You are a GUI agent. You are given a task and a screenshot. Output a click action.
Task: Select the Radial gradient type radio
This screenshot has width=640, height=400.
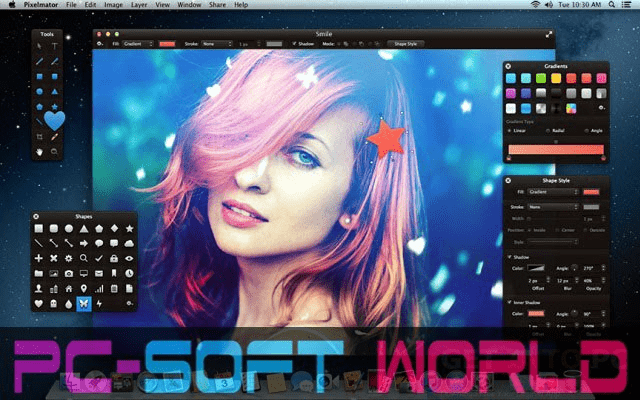click(x=548, y=131)
